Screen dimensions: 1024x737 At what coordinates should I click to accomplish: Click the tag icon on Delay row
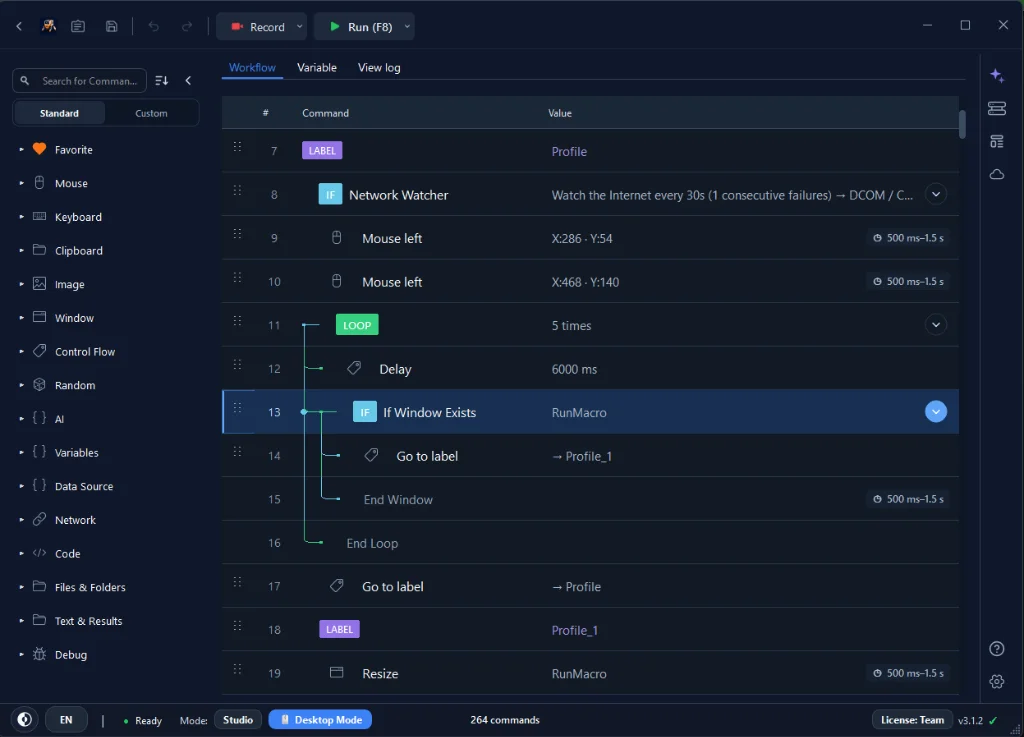click(x=354, y=368)
